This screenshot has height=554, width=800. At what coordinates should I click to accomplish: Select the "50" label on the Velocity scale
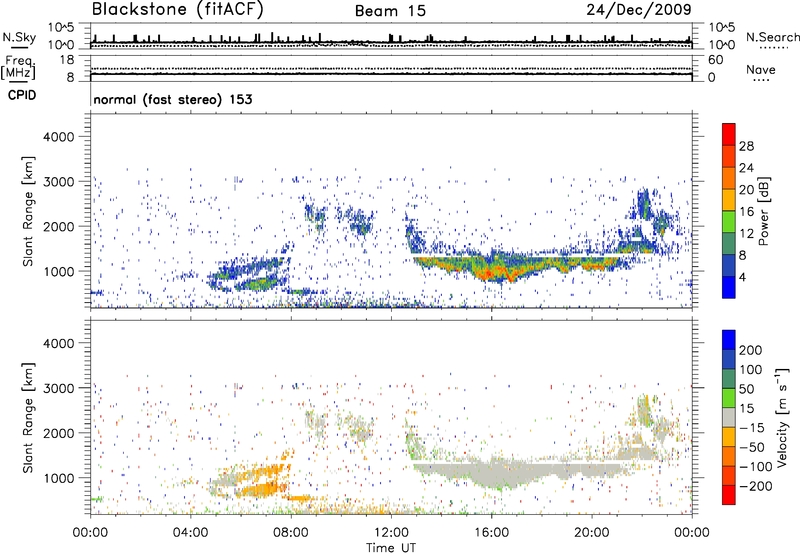(x=747, y=389)
